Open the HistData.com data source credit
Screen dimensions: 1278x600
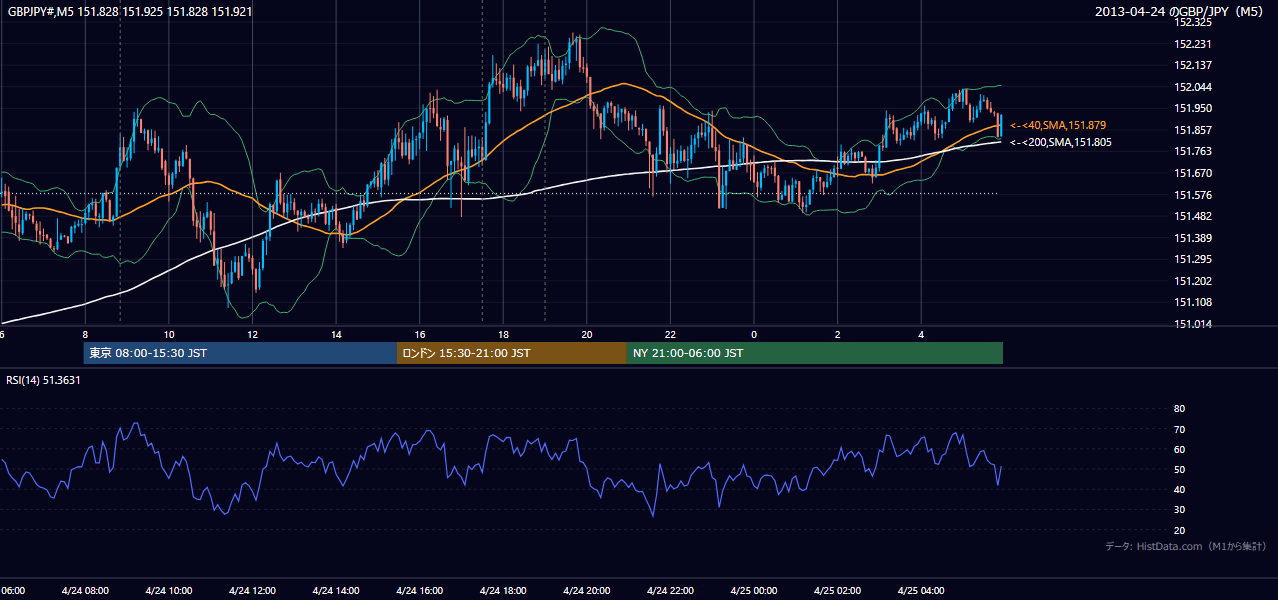point(1186,546)
